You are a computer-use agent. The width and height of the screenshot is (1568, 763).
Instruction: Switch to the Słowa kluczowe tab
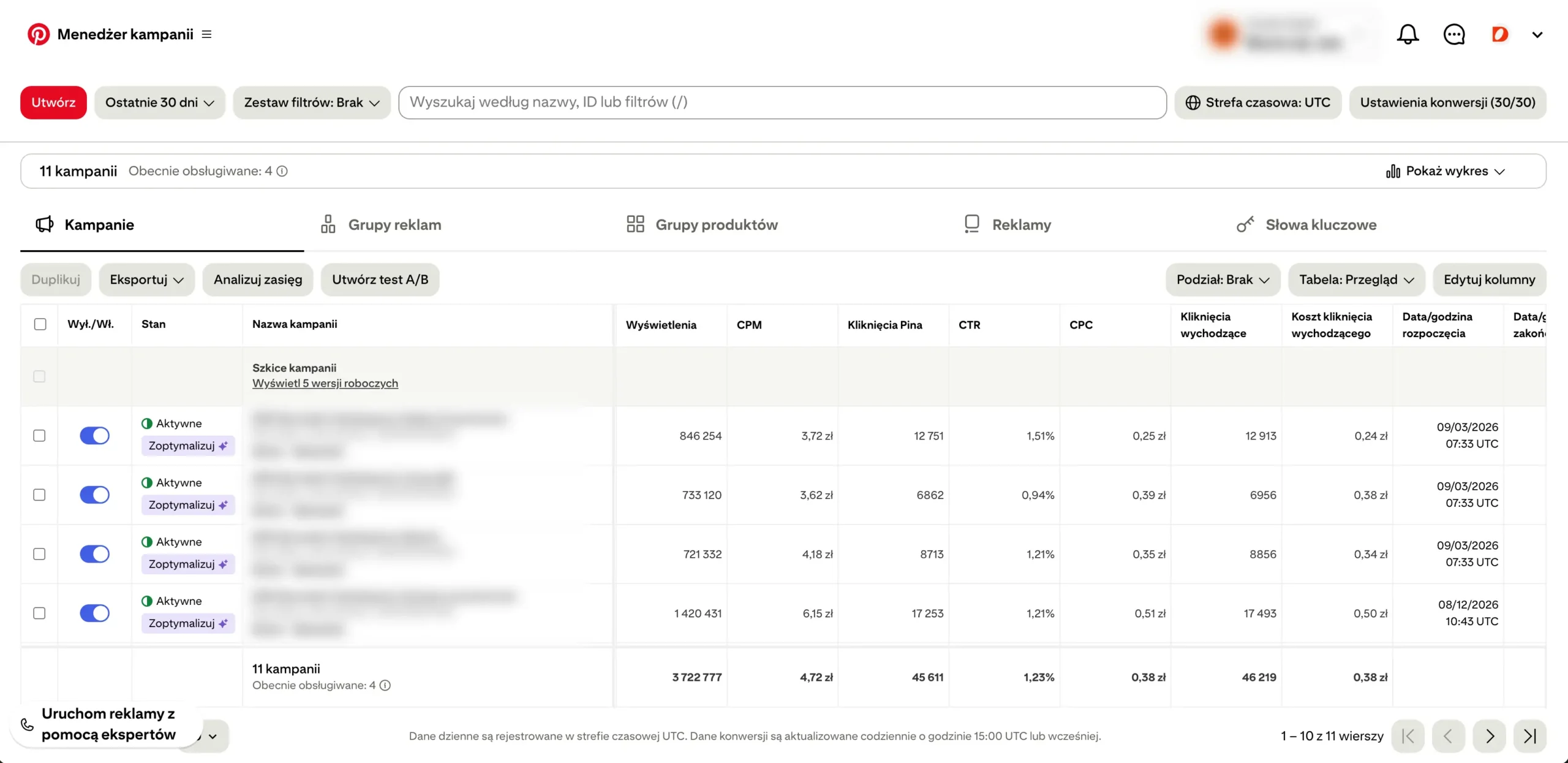[x=1306, y=225]
